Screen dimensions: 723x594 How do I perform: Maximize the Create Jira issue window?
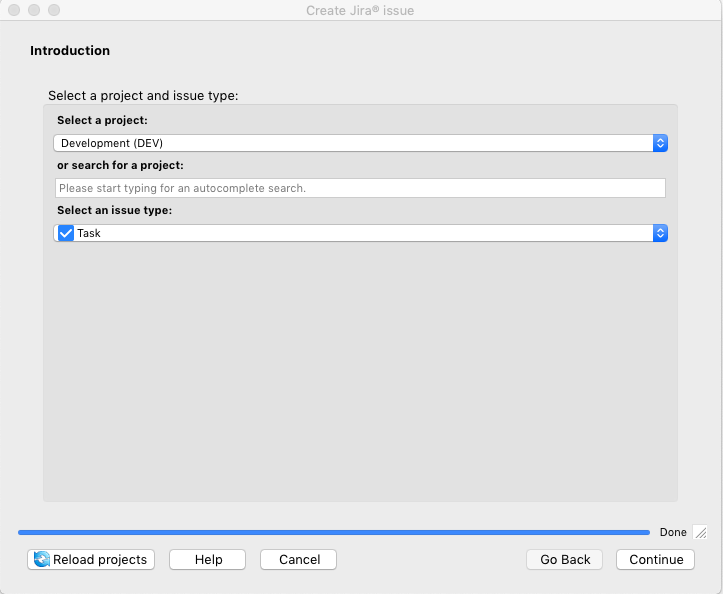[54, 10]
